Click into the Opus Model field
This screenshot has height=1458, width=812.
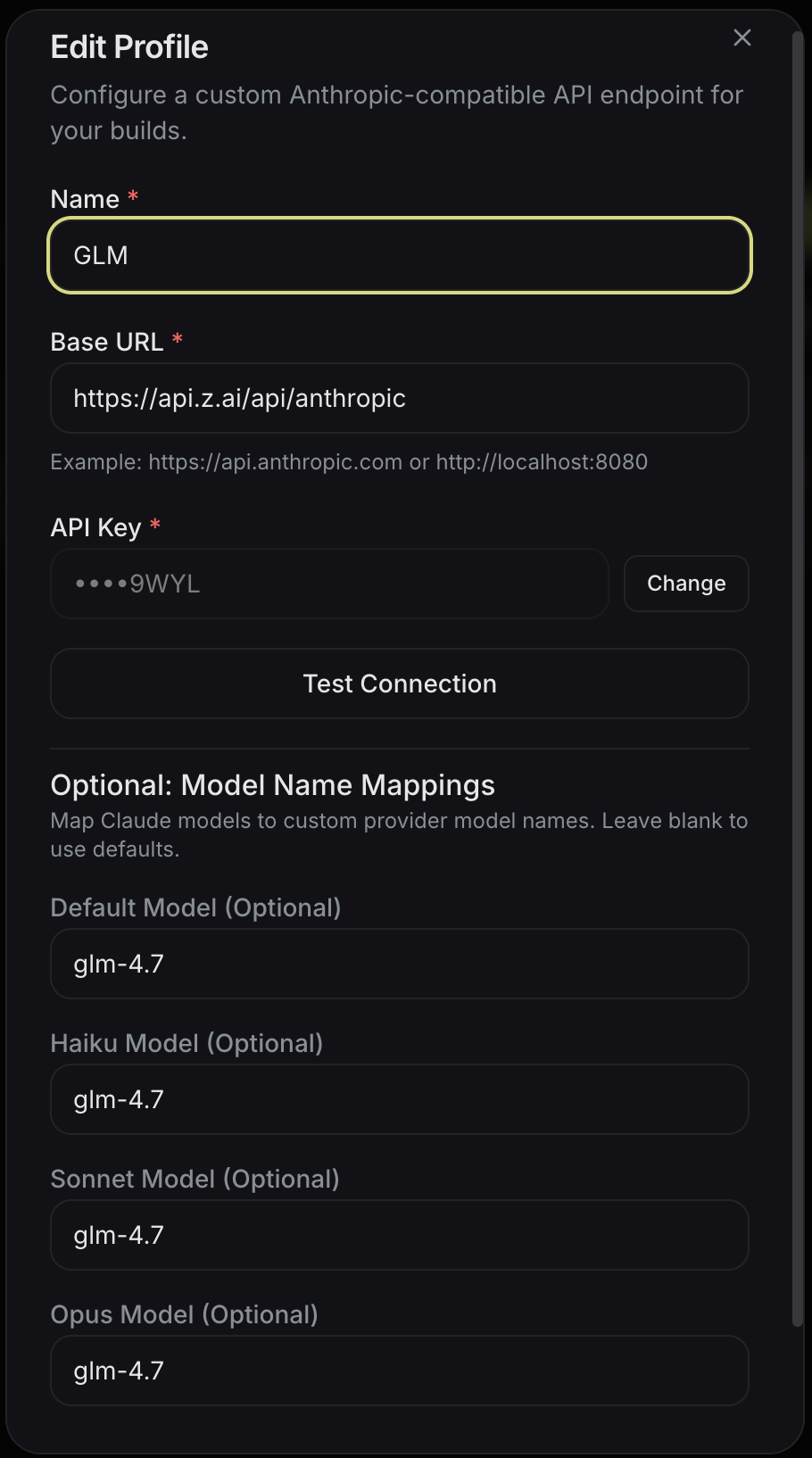[399, 1371]
